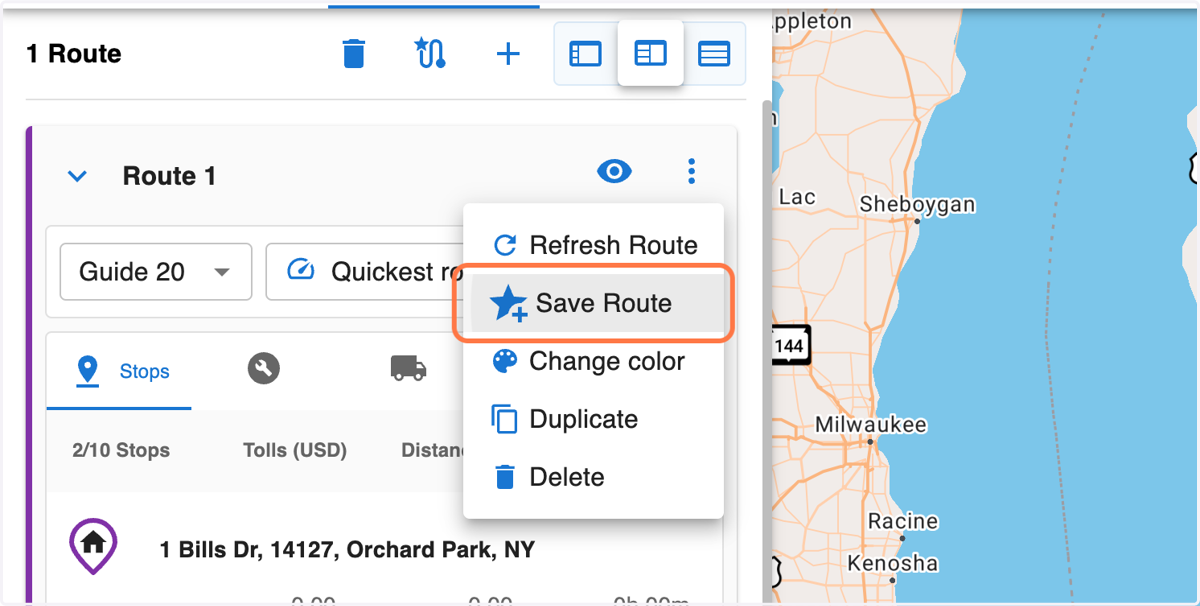Click the Tolls (USD) column header
This screenshot has height=606, width=1200.
point(295,450)
